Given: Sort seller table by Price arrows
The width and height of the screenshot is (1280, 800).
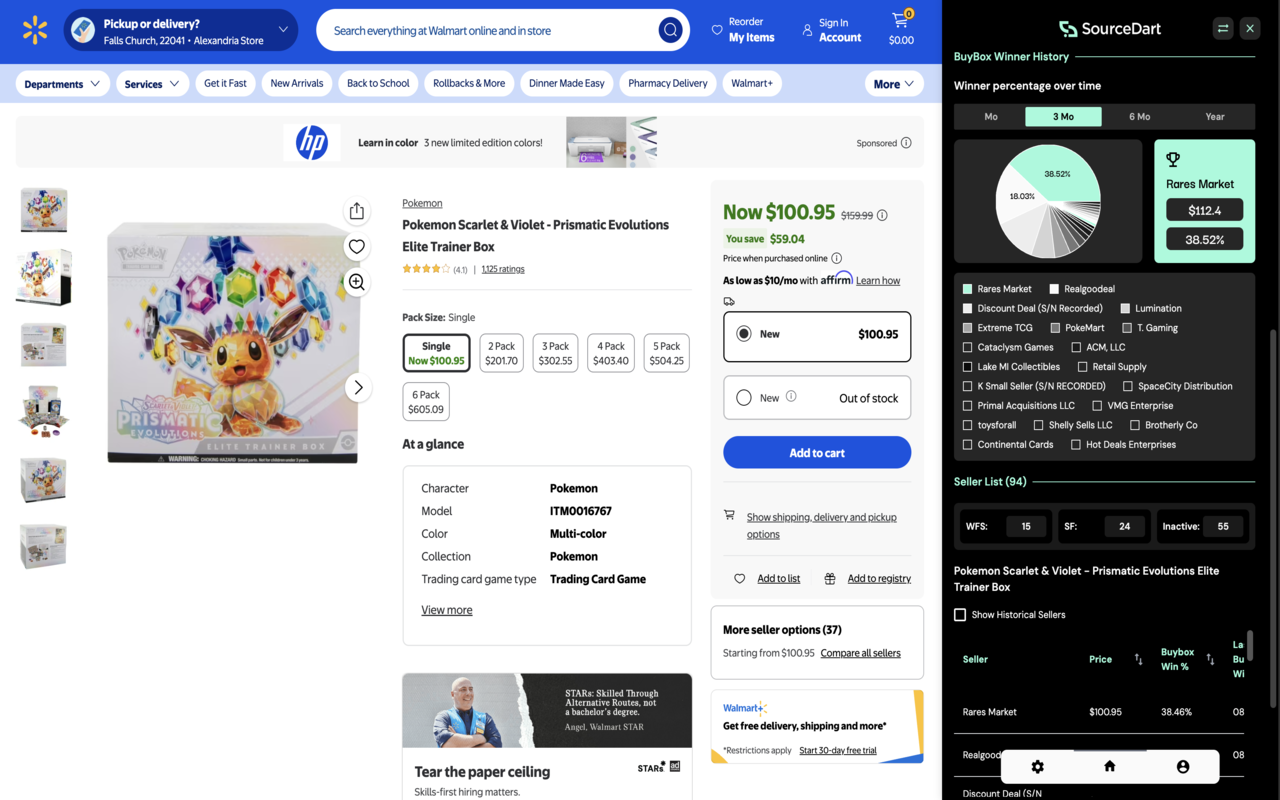Looking at the screenshot, I should (x=1138, y=659).
